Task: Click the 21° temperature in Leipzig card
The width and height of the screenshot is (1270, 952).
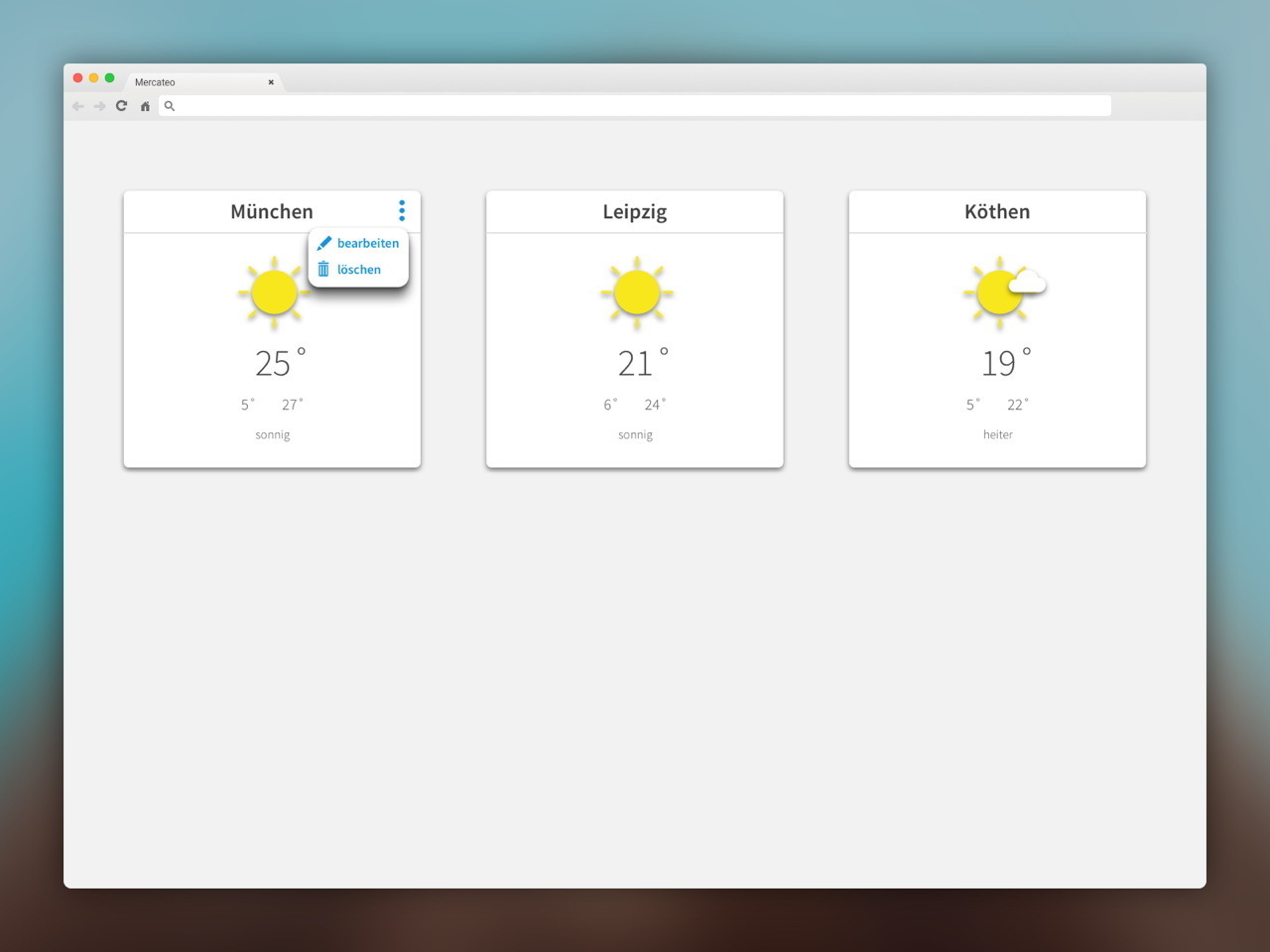Action: click(x=643, y=363)
